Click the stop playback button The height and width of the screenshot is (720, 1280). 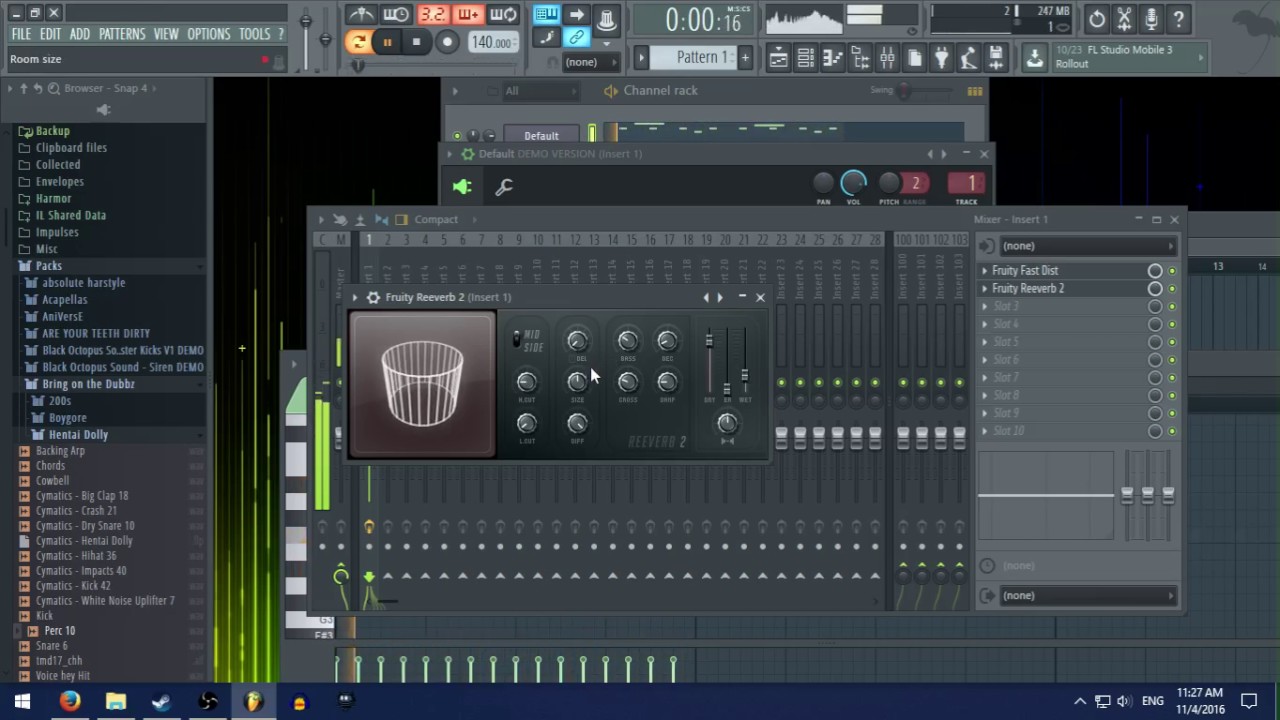[416, 42]
